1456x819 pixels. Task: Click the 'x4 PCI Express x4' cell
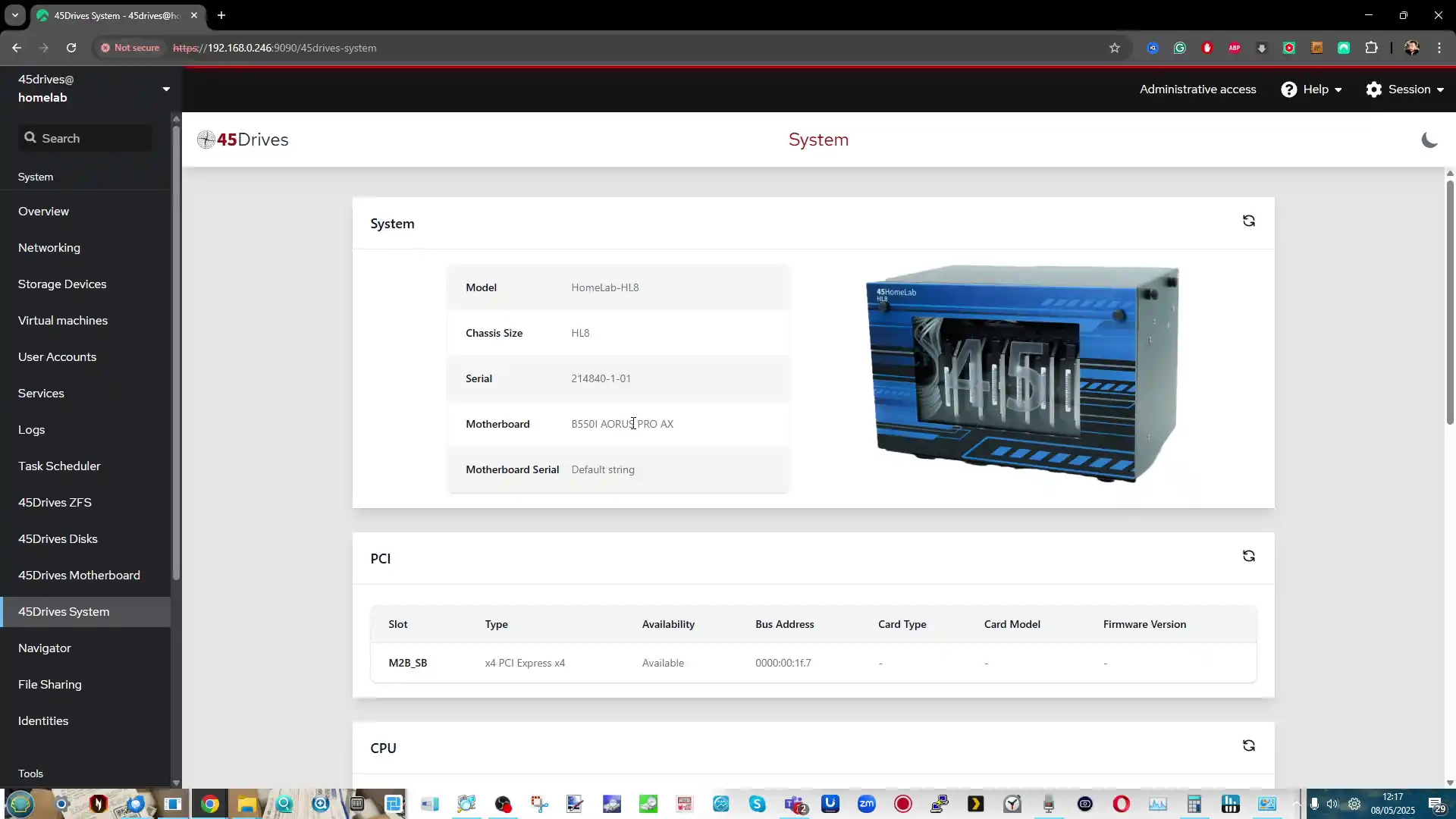(525, 663)
